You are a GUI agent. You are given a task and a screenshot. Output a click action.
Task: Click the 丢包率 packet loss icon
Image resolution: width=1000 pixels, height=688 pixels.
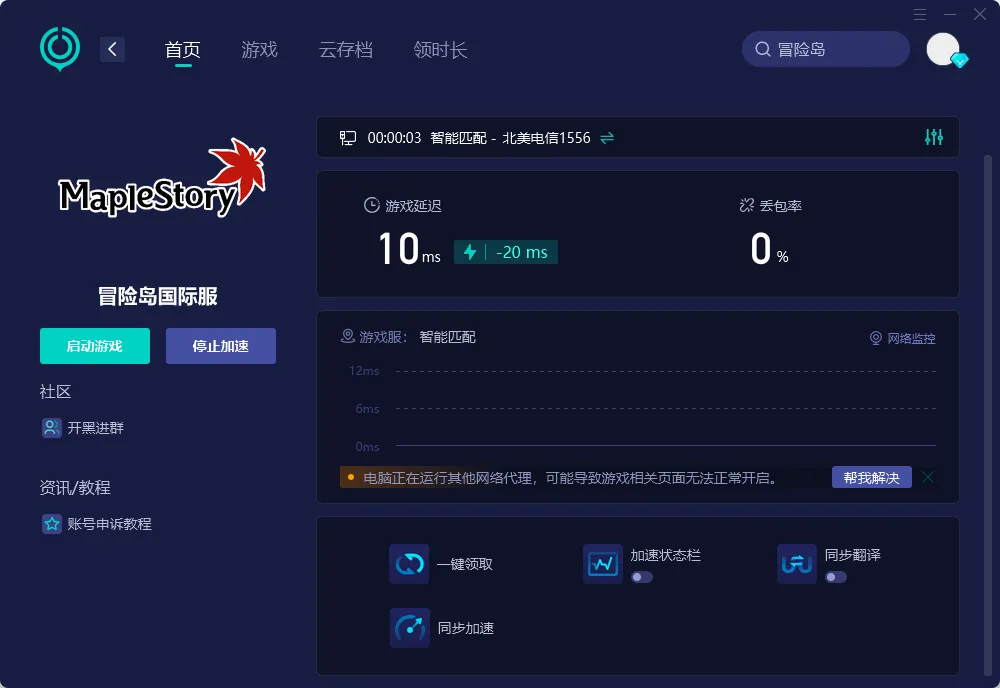746,205
